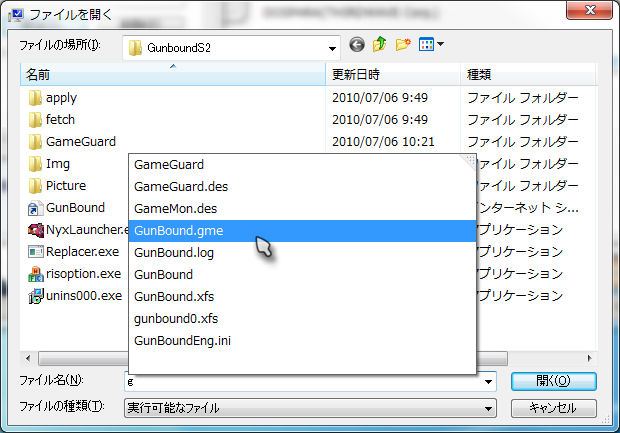Select the apply folder icon

pos(35,98)
